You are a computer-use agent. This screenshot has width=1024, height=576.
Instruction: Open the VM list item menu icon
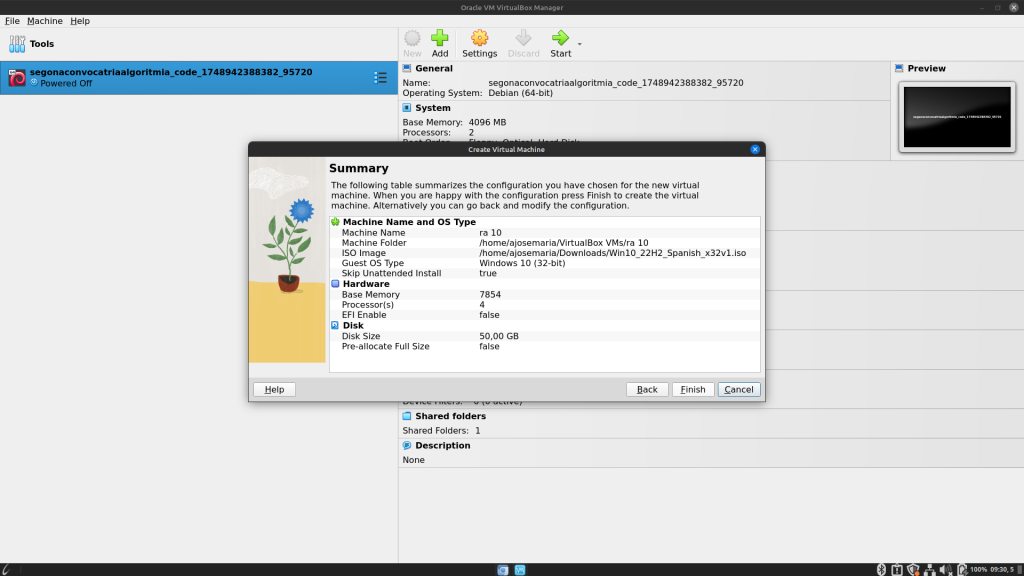click(x=380, y=78)
